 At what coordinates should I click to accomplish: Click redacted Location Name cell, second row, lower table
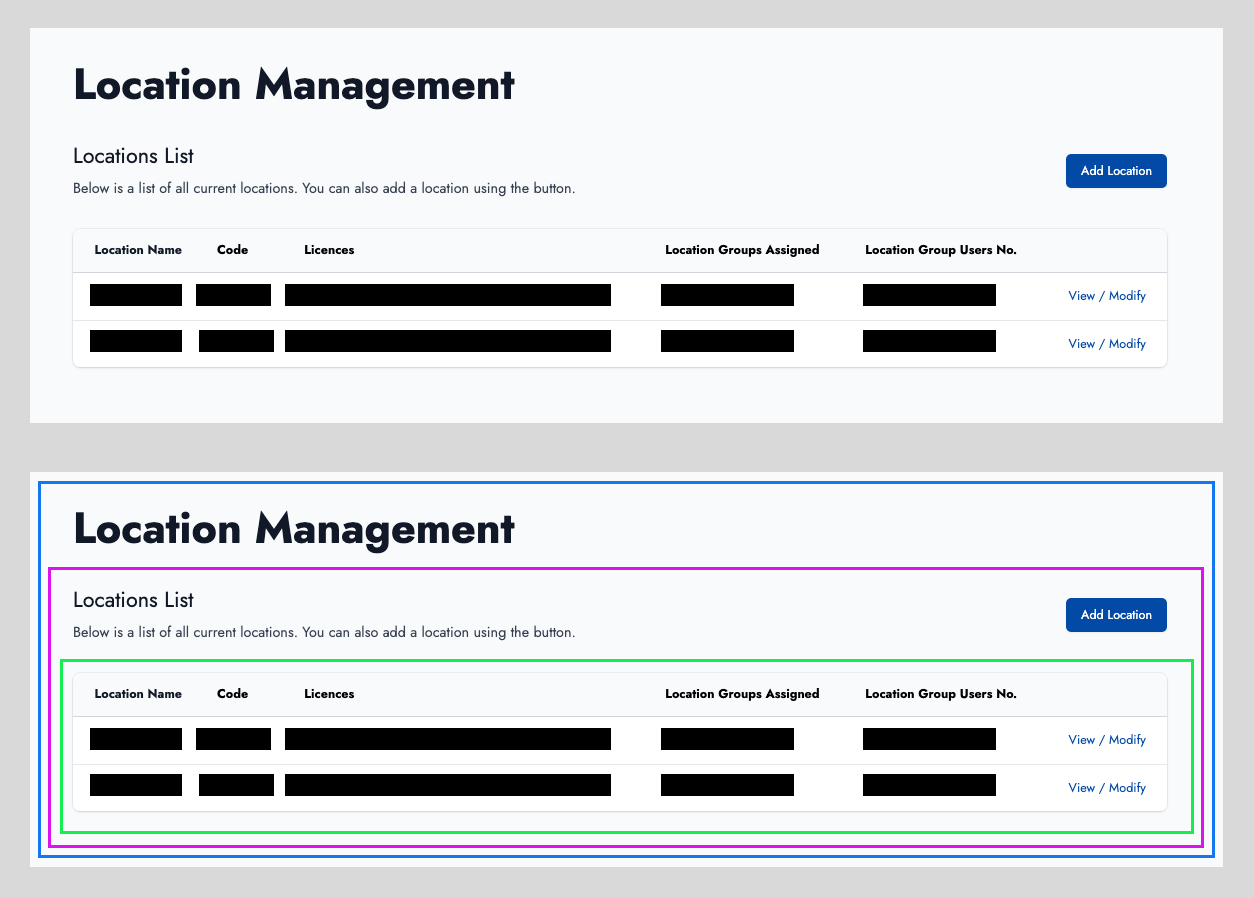[x=136, y=785]
